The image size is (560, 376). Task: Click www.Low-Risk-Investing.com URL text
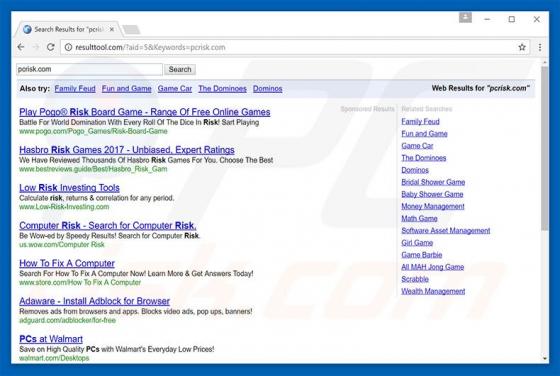coord(64,207)
